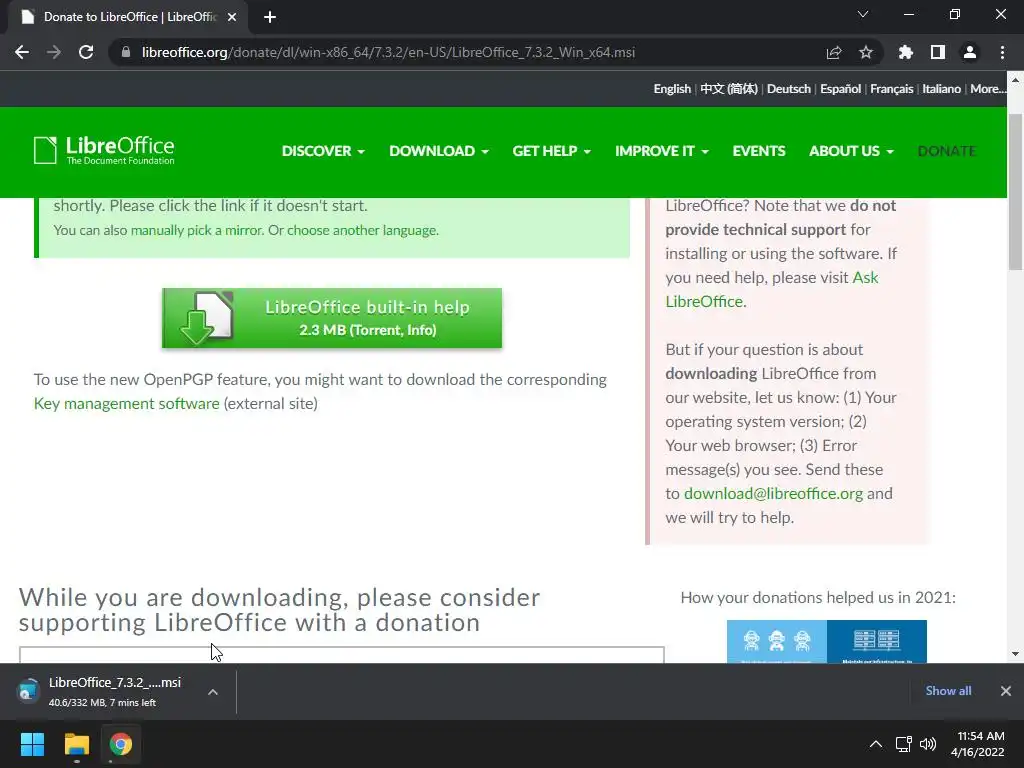
Task: Go back using the browser back arrow
Action: click(x=22, y=52)
